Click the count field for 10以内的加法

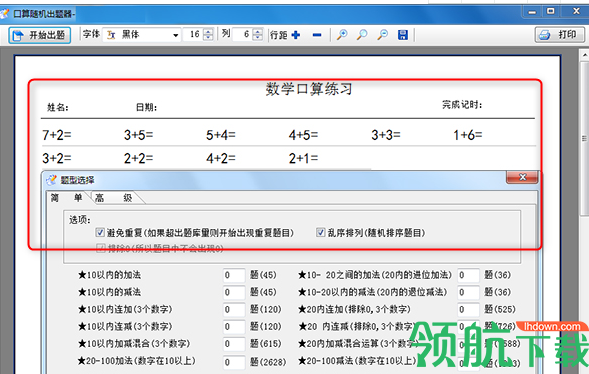(x=234, y=275)
